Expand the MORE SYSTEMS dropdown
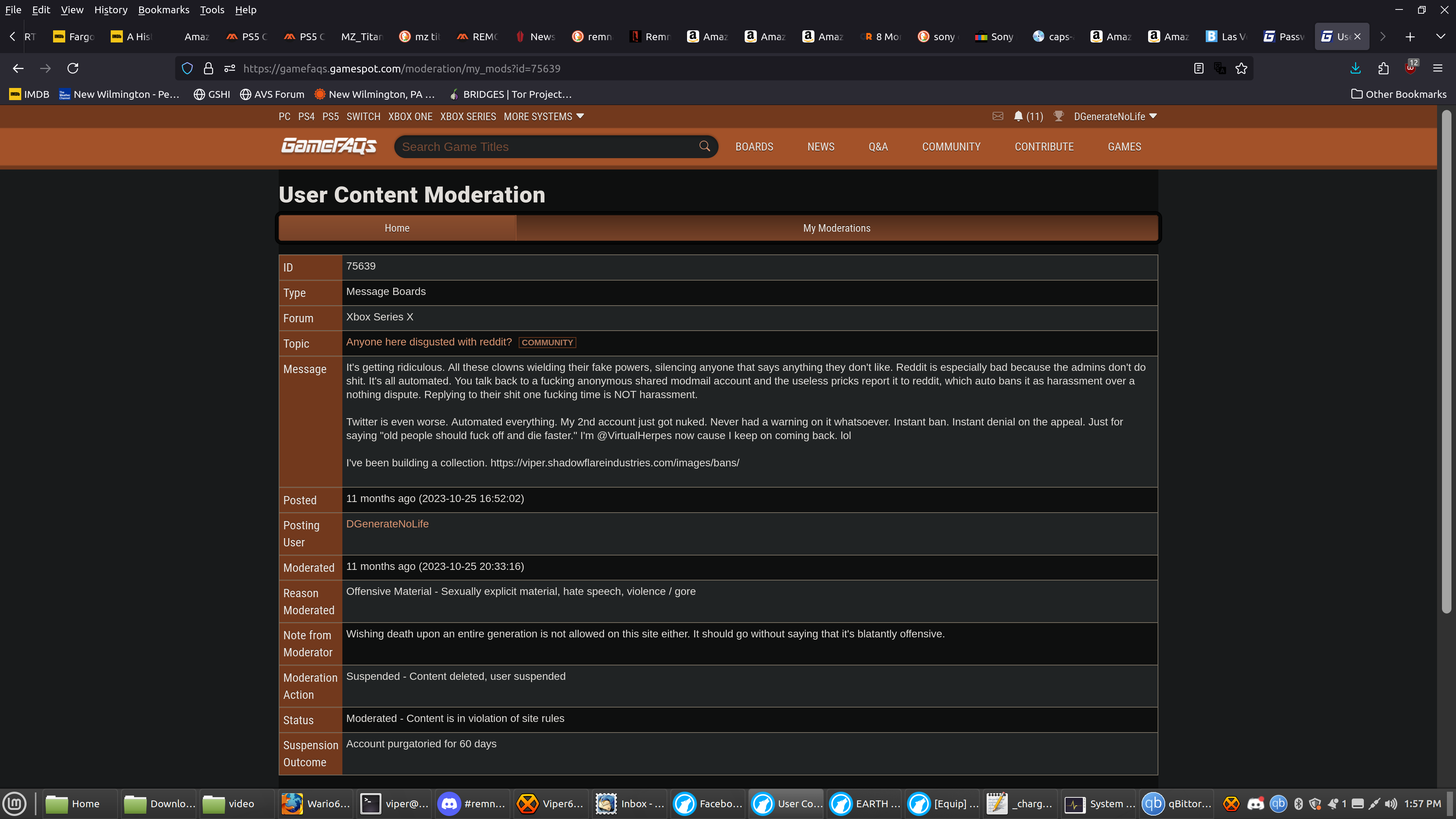 point(543,116)
